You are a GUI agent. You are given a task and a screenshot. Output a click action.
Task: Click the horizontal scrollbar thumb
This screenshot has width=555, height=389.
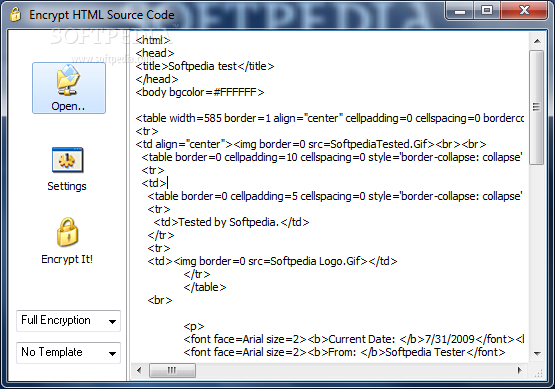coord(172,371)
